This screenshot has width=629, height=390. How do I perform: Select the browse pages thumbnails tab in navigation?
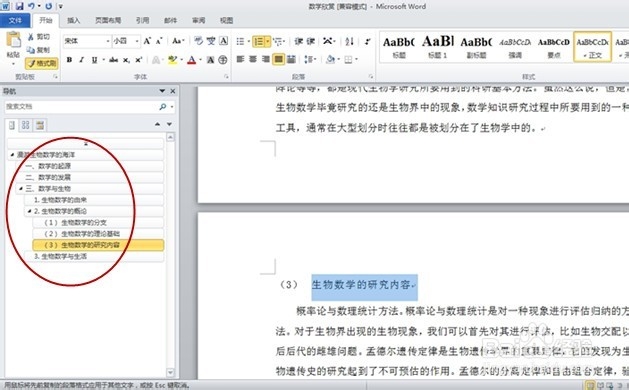25,125
